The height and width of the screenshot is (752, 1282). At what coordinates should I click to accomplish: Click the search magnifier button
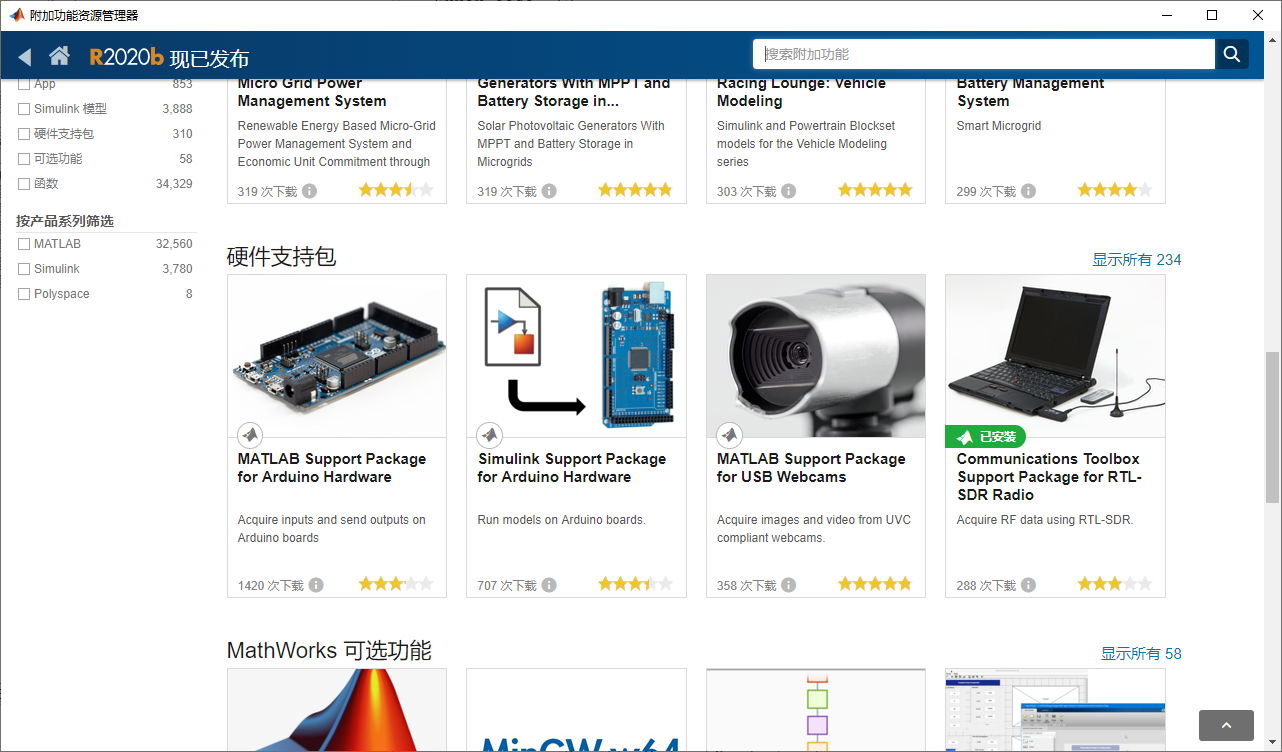click(x=1231, y=54)
